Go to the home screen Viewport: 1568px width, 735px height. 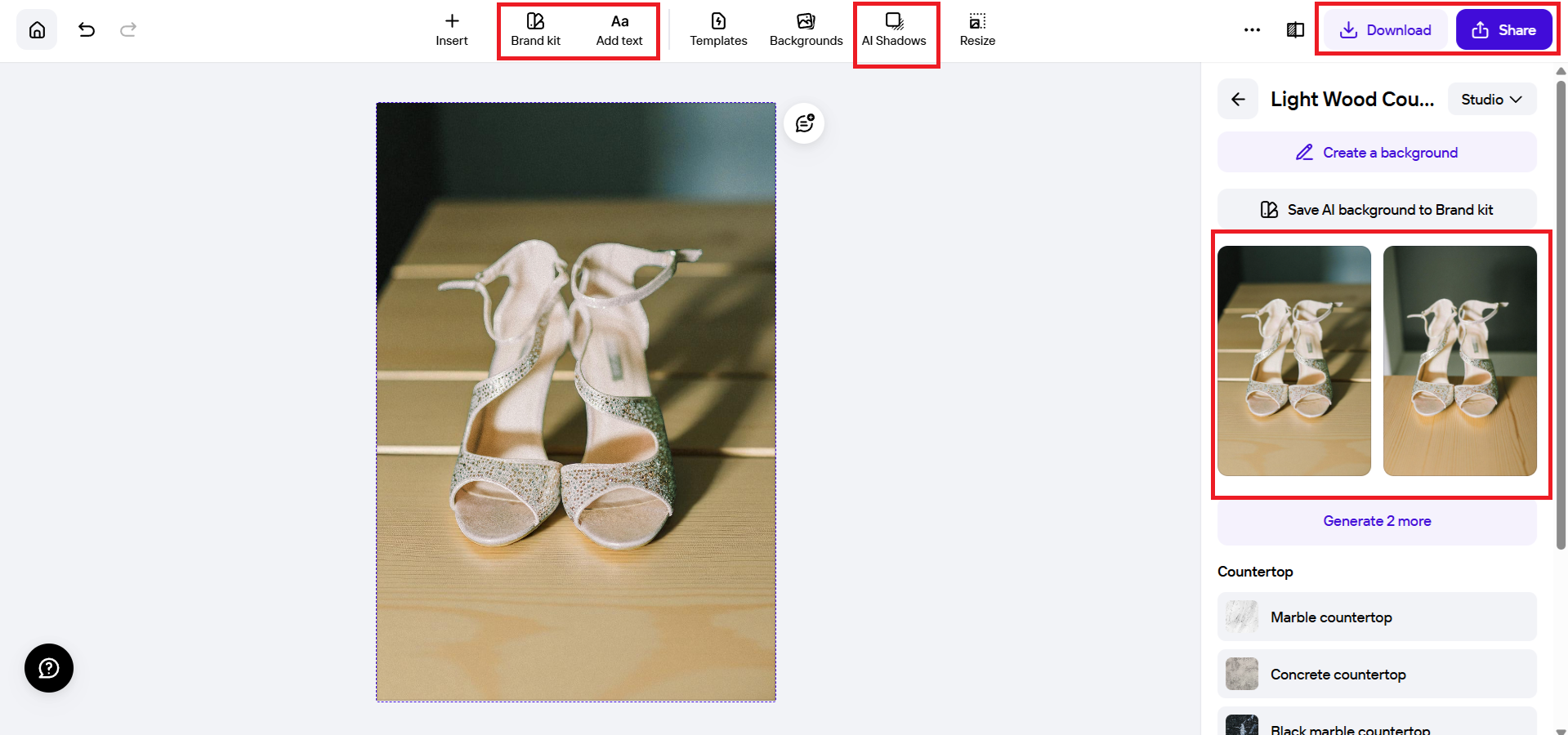coord(37,30)
